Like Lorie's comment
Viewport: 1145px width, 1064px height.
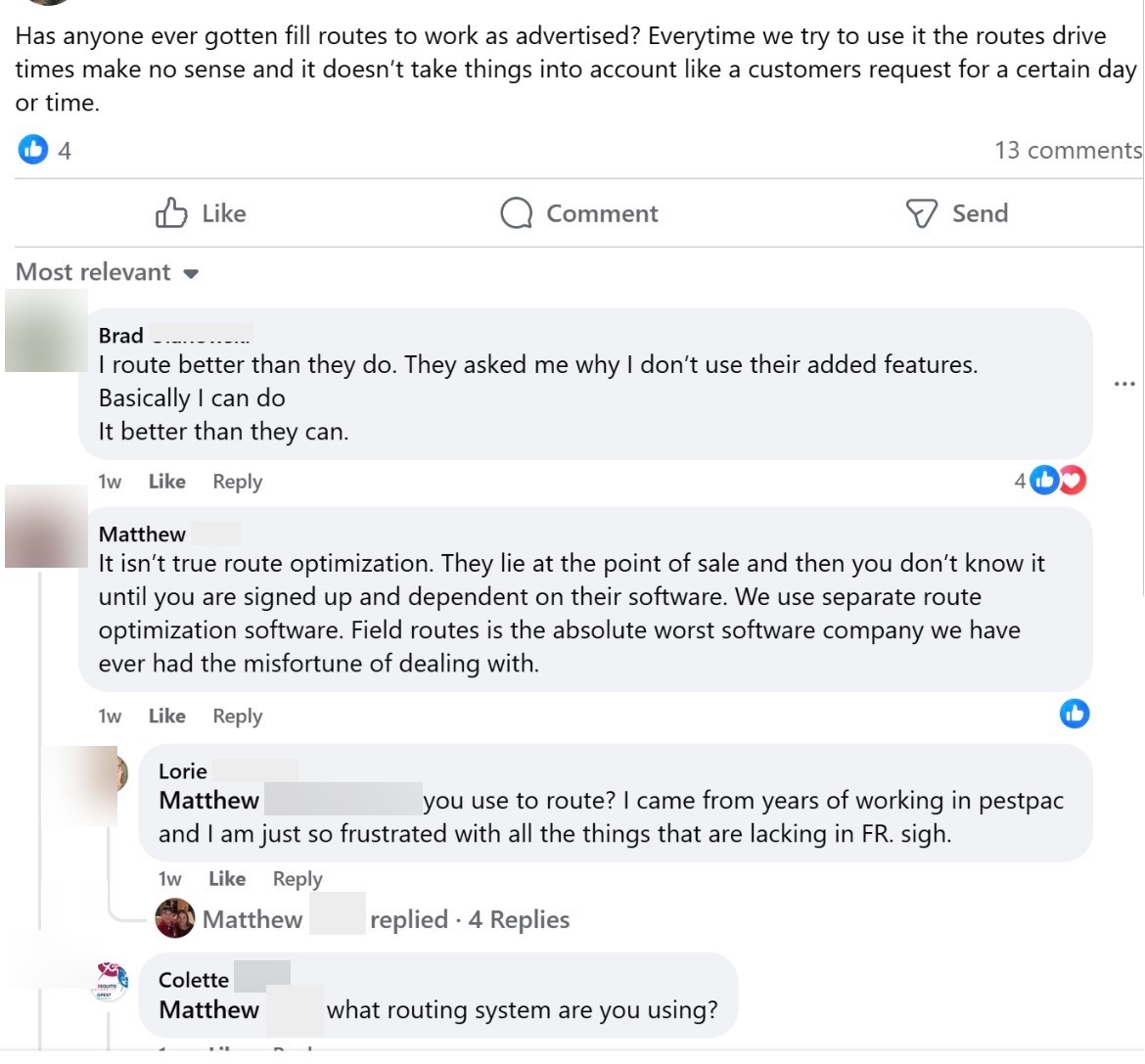[x=227, y=878]
